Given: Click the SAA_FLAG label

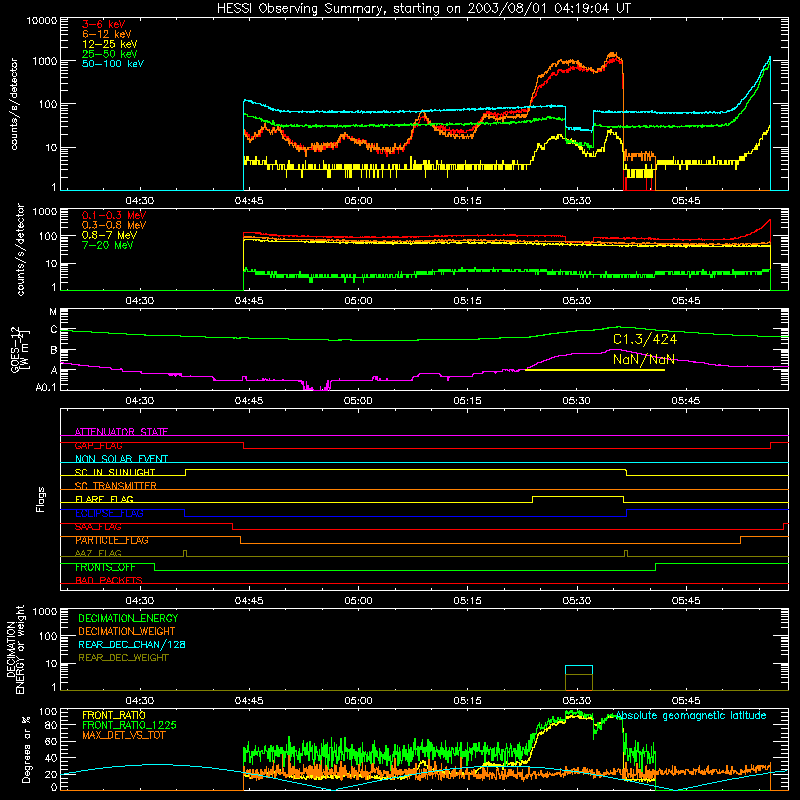Looking at the screenshot, I should click(98, 527).
